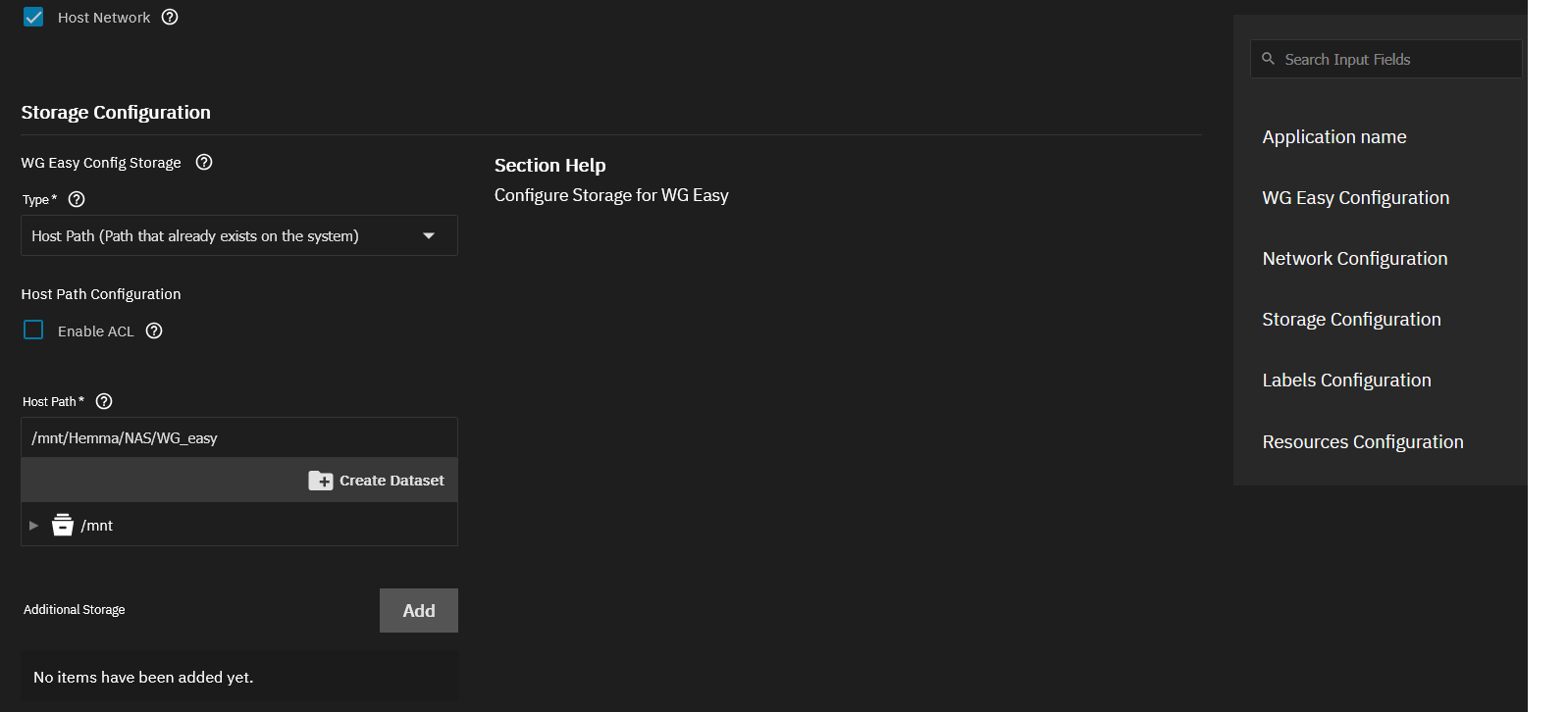Select the /mnt directory row
This screenshot has width=1568, height=712.
[x=239, y=525]
